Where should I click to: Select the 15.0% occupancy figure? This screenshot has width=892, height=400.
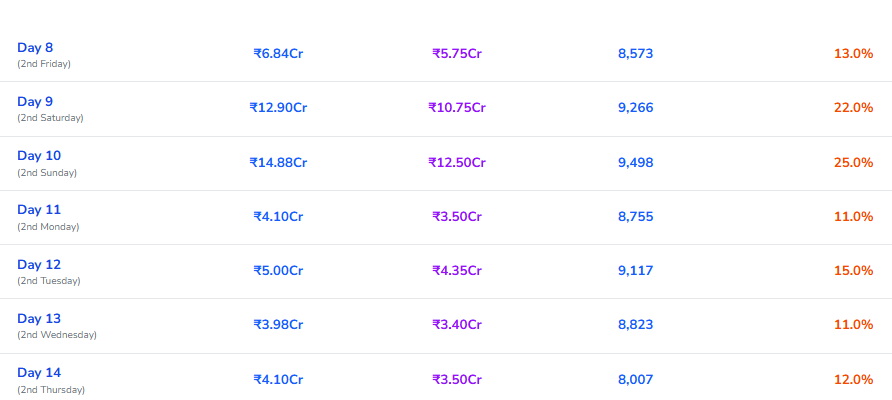(x=853, y=270)
